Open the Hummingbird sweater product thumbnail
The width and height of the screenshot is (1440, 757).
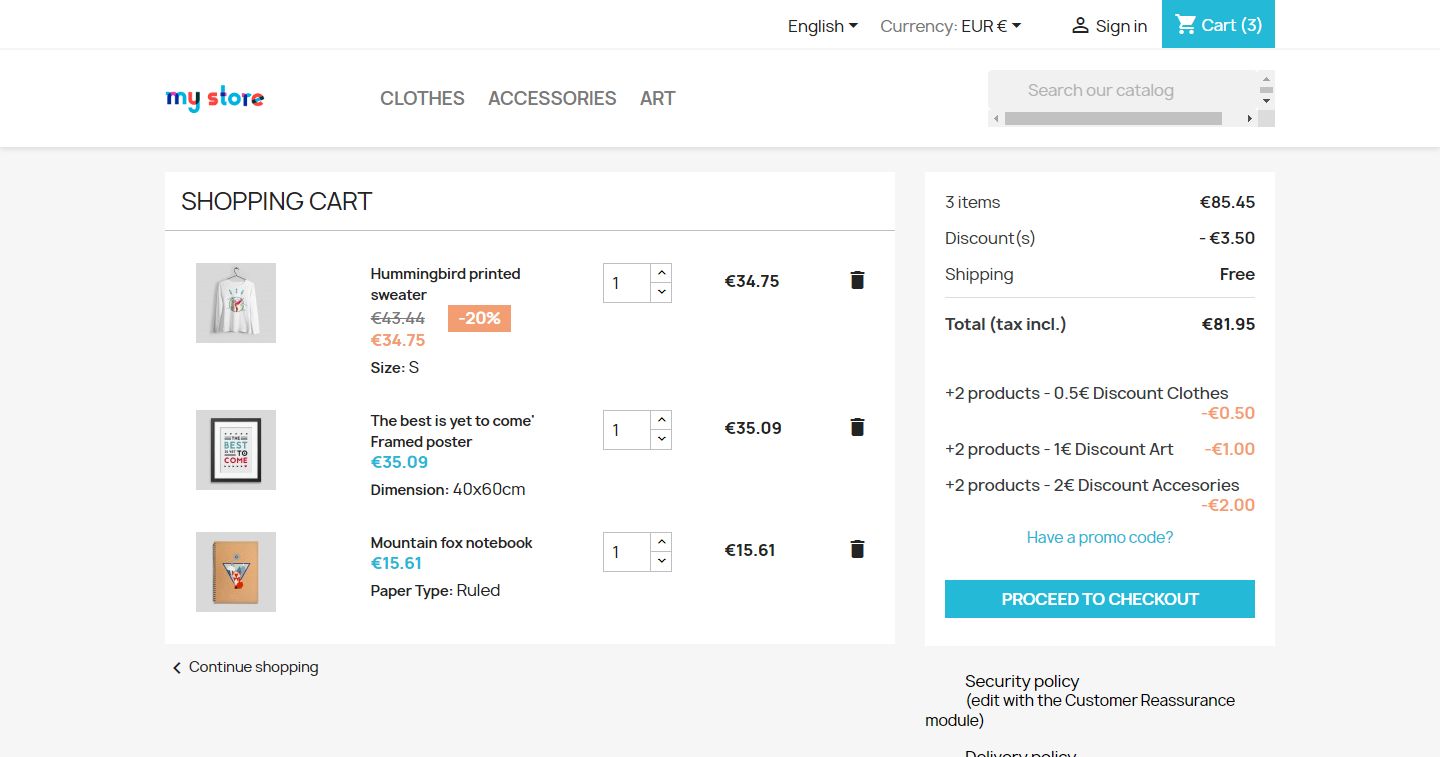click(x=236, y=303)
